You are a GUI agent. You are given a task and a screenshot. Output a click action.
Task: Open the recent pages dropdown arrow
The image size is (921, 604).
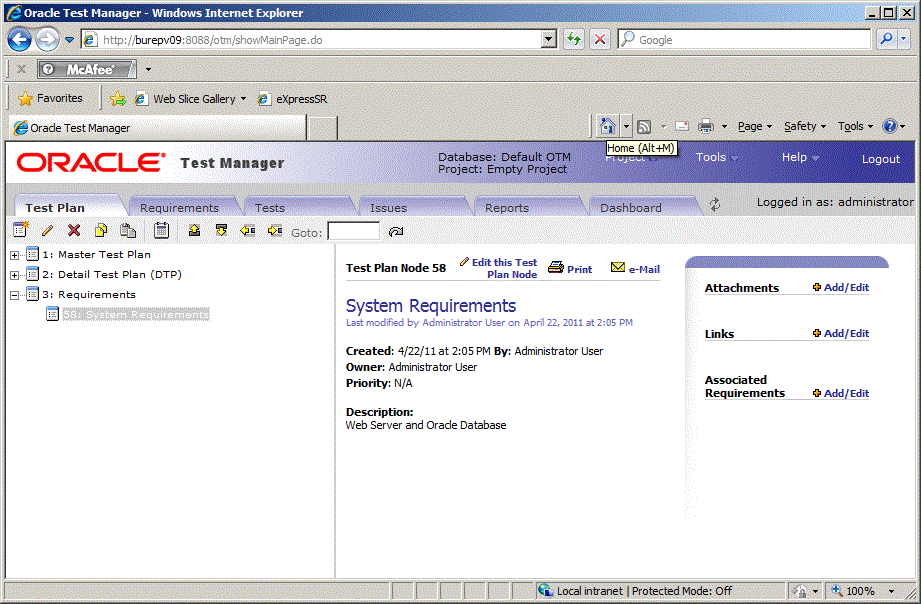coord(69,40)
